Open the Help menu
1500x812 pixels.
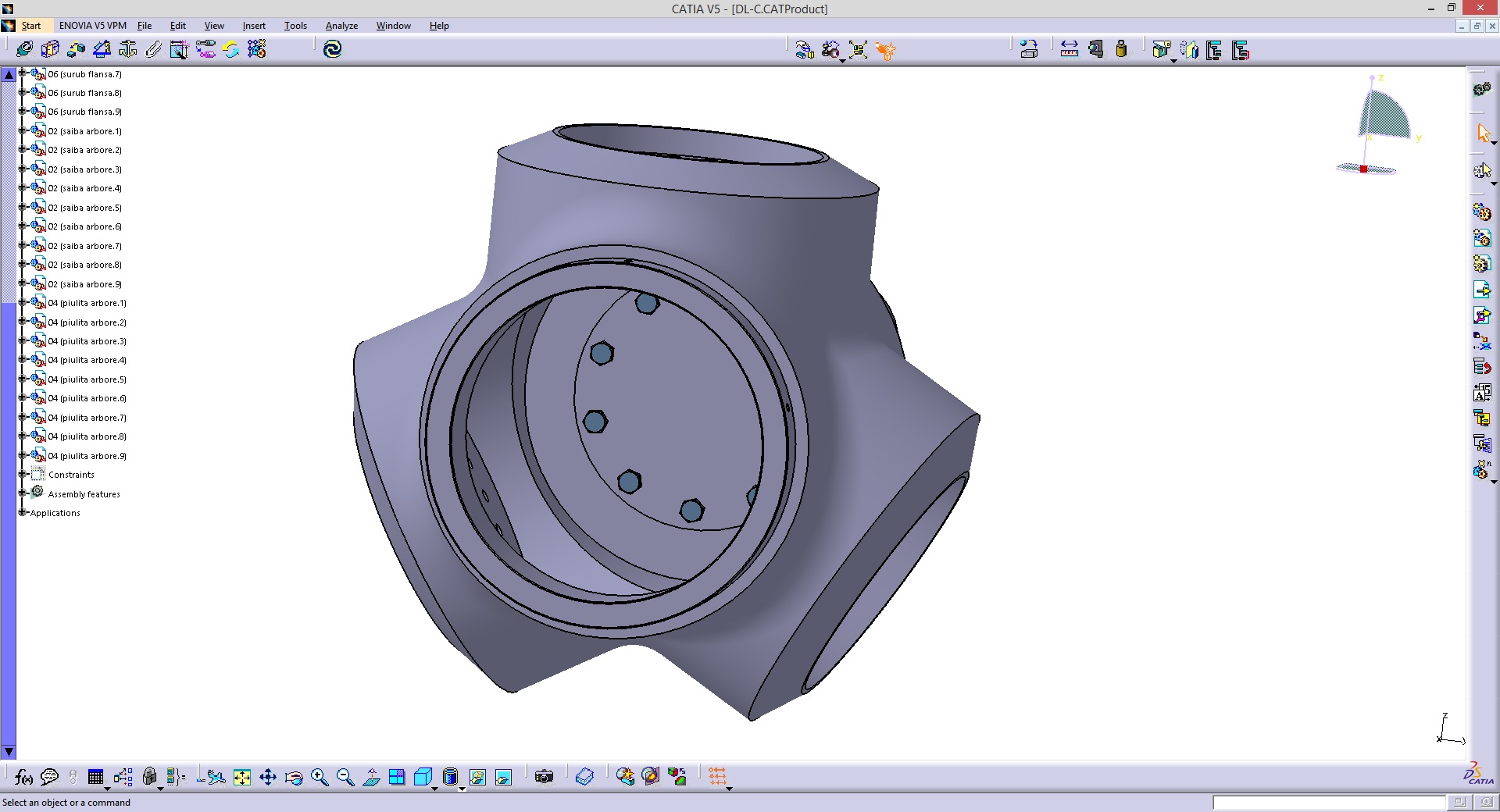click(x=439, y=26)
